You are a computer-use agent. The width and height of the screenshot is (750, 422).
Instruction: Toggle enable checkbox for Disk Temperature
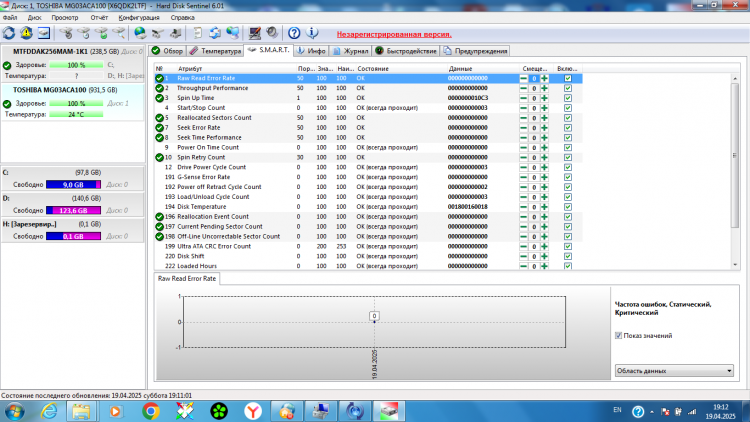(568, 207)
